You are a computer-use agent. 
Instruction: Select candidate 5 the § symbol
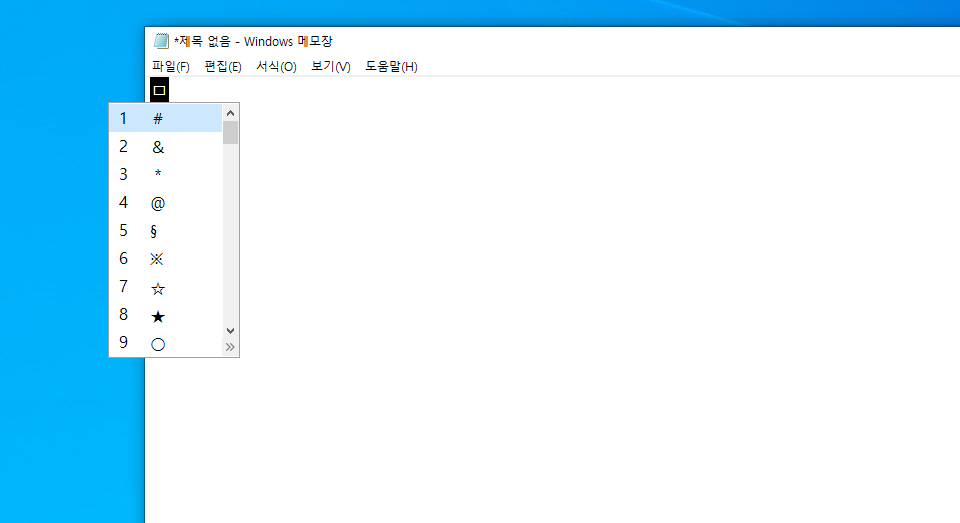pyautogui.click(x=165, y=231)
